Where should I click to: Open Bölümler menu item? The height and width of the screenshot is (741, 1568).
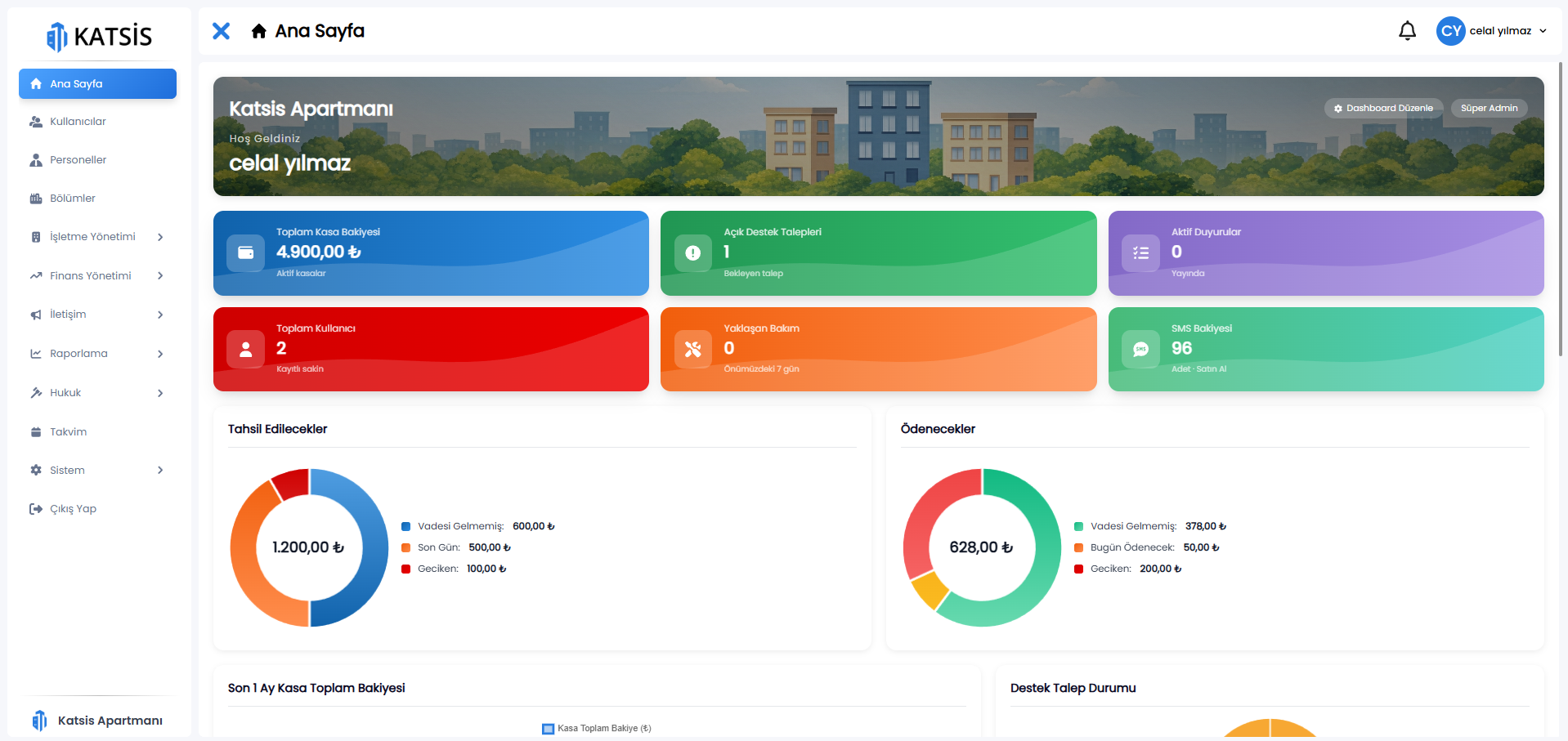[97, 199]
